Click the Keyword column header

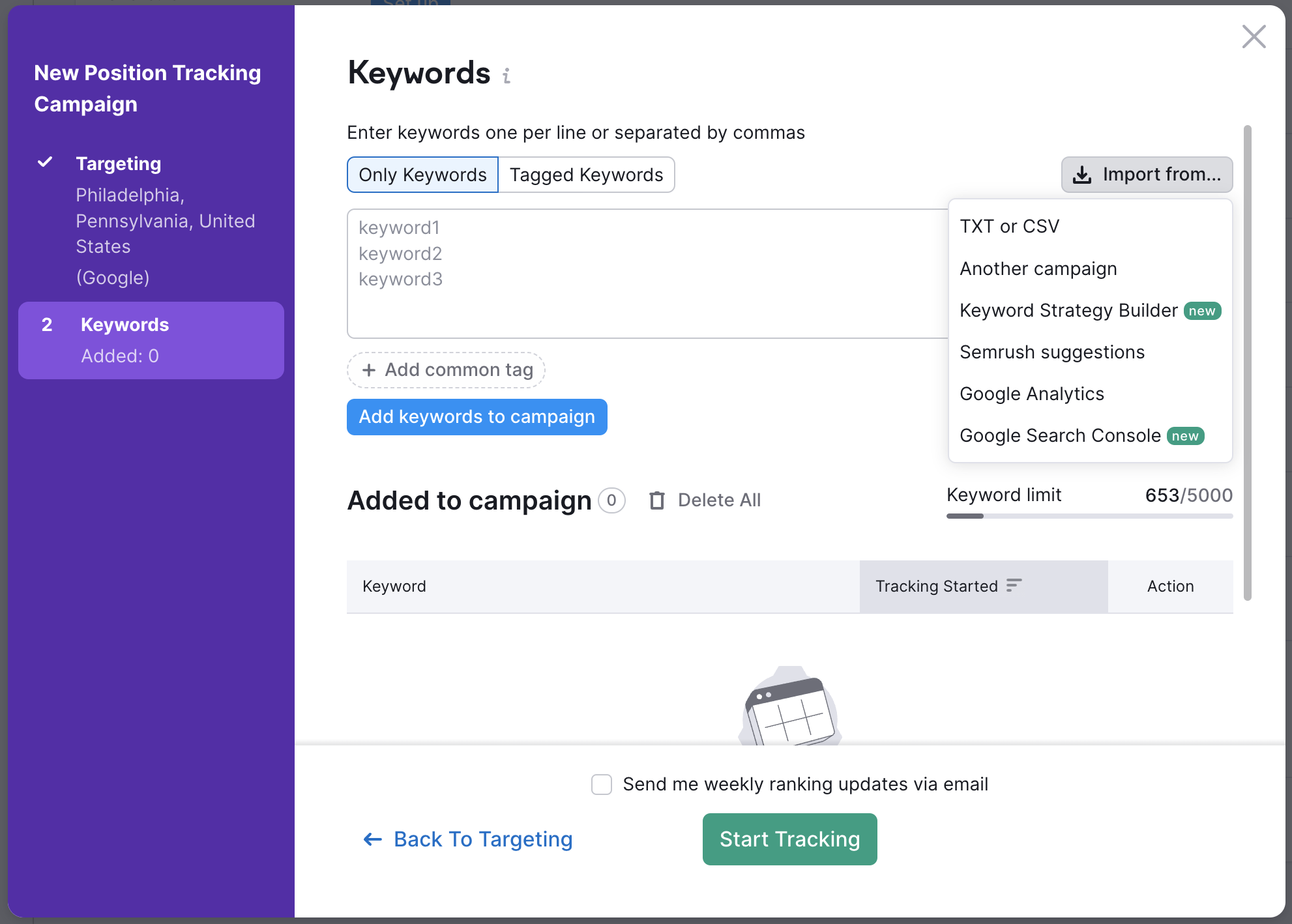coord(603,586)
